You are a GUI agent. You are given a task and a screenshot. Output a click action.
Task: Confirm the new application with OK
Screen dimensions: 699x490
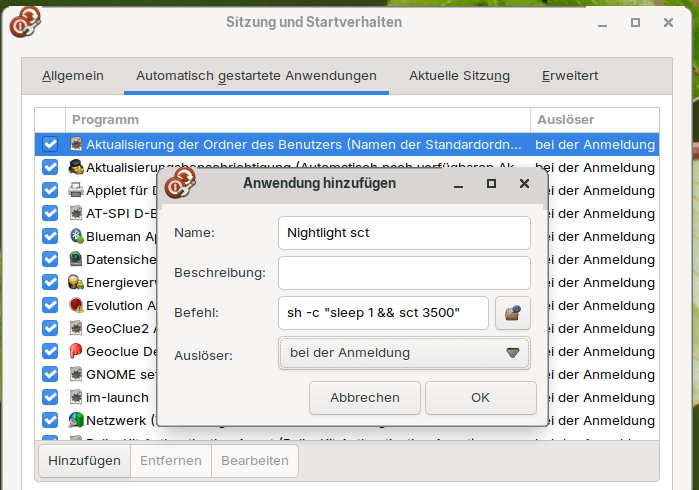pyautogui.click(x=480, y=397)
